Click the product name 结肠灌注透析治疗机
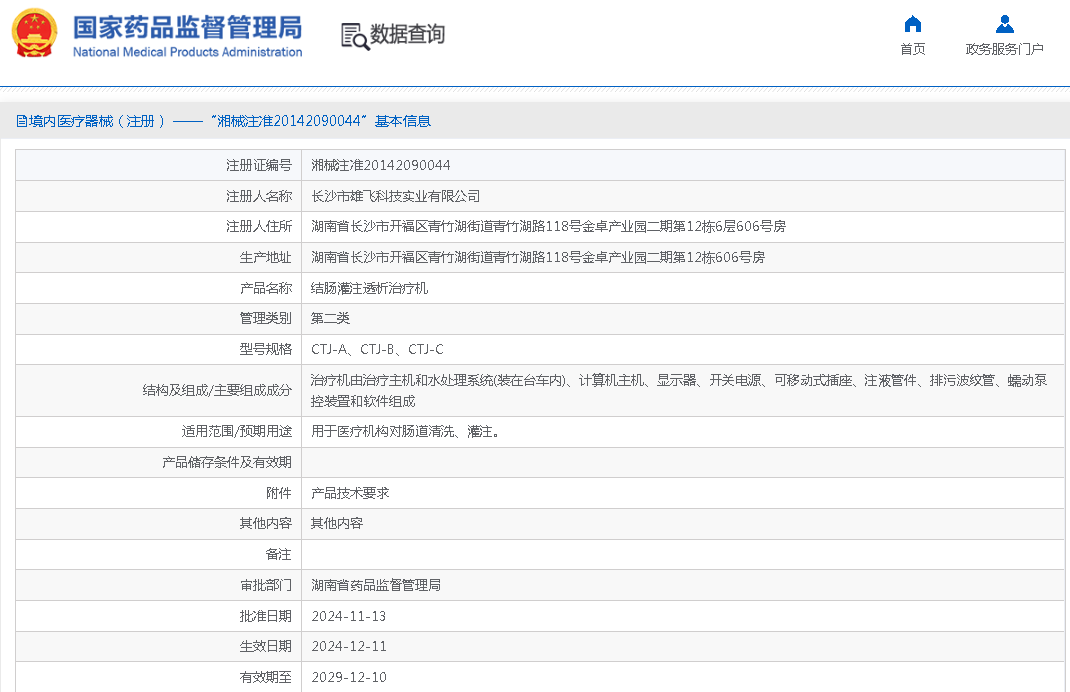This screenshot has width=1070, height=692. pos(369,288)
